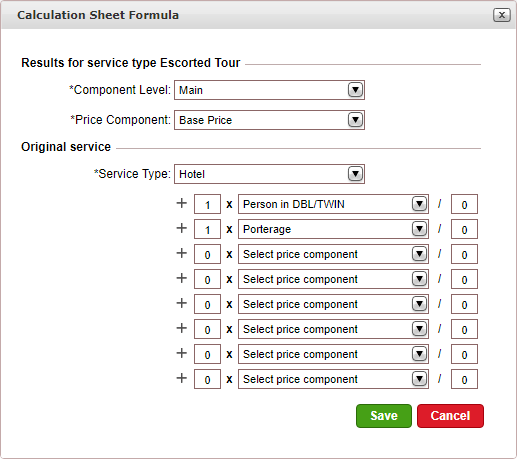Expand the Price Component dropdown showing Base Price
Image resolution: width=517 pixels, height=459 pixels.
click(269, 120)
